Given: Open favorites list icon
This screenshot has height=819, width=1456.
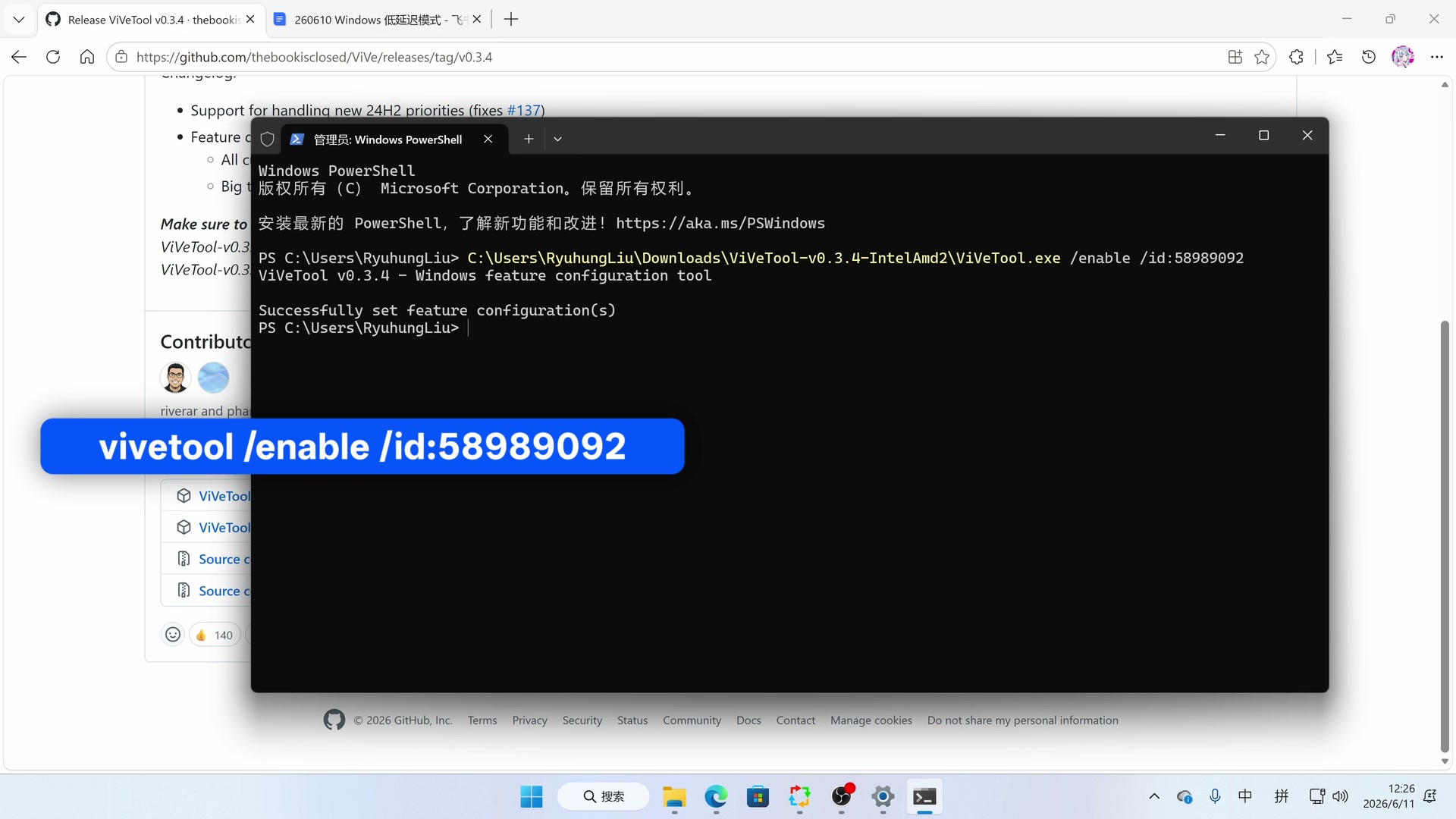Looking at the screenshot, I should click(1335, 57).
